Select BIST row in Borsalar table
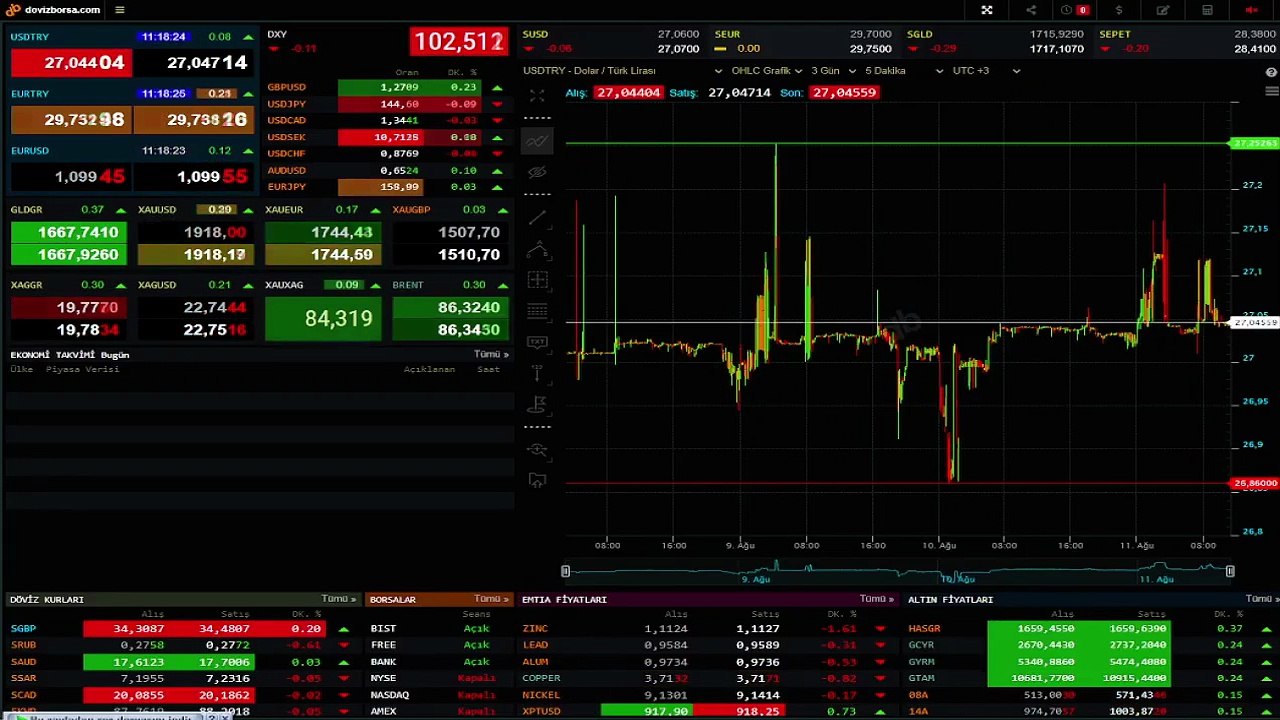The height and width of the screenshot is (720, 1280). (x=440, y=628)
